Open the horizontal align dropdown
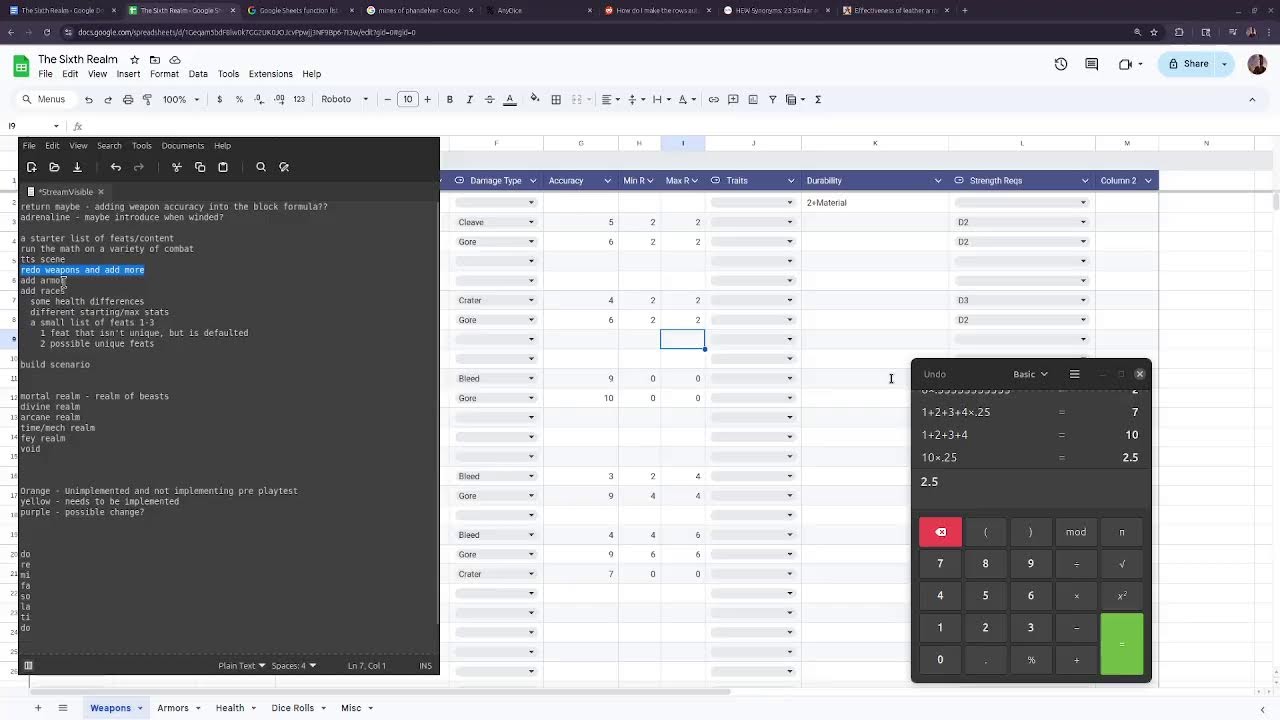 pos(610,99)
